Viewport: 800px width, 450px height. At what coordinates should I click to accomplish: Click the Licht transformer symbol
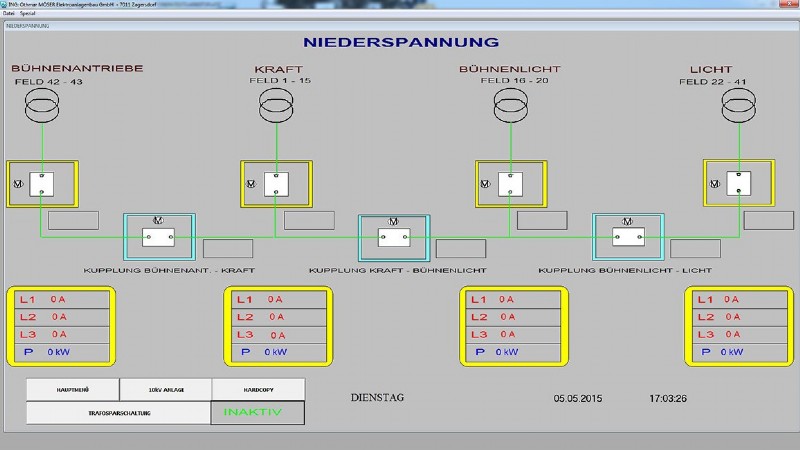click(x=739, y=104)
